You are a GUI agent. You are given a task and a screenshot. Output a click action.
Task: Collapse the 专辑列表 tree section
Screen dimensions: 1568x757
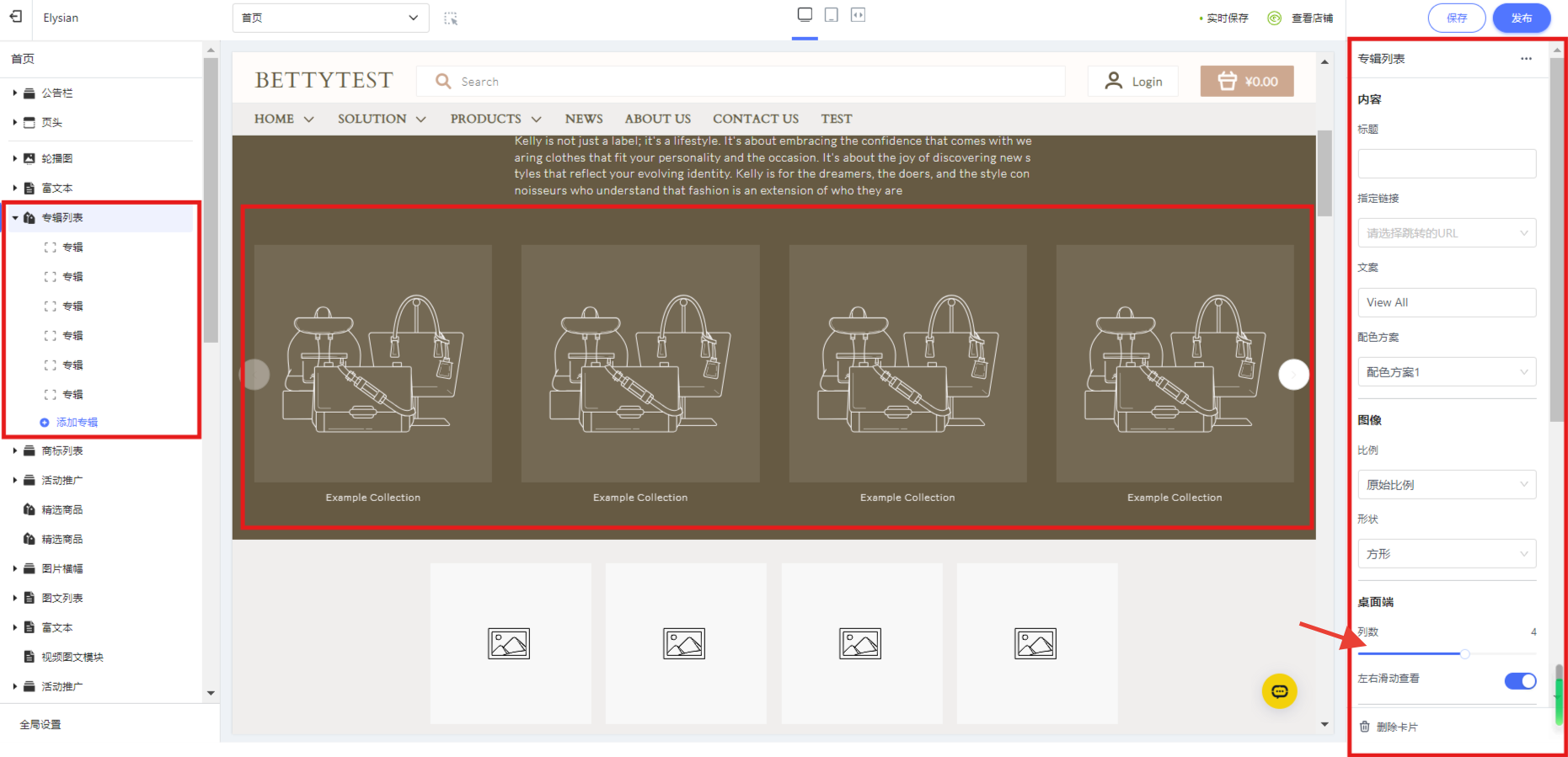[15, 218]
